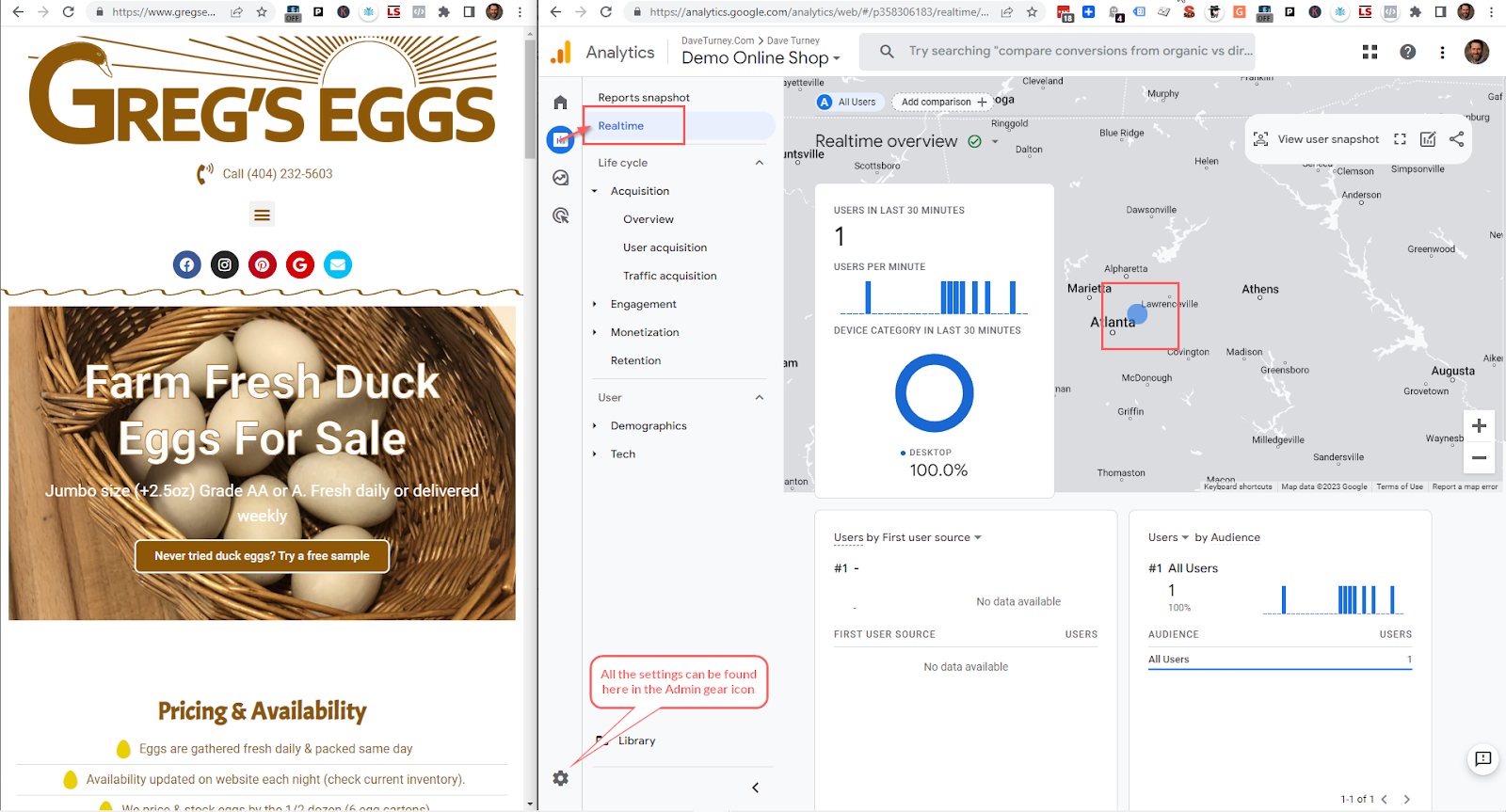Screen dimensions: 1506x812
Task: Click the Add comparison button
Action: point(944,102)
